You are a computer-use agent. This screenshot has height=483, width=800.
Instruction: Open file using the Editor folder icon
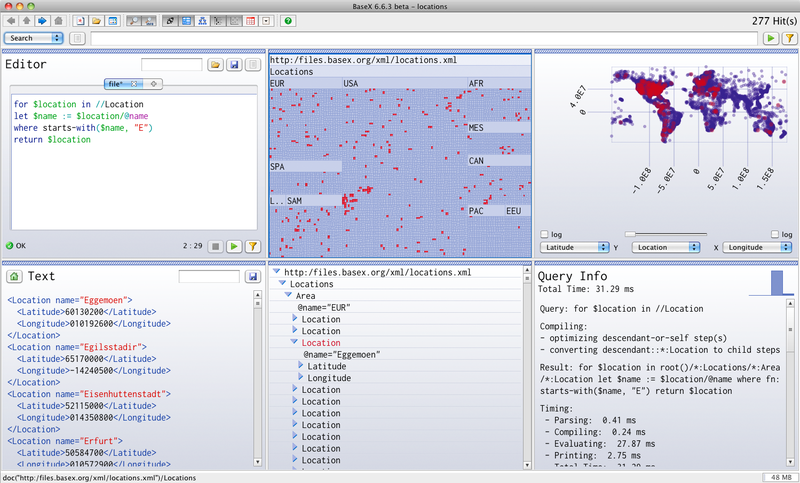[x=215, y=65]
